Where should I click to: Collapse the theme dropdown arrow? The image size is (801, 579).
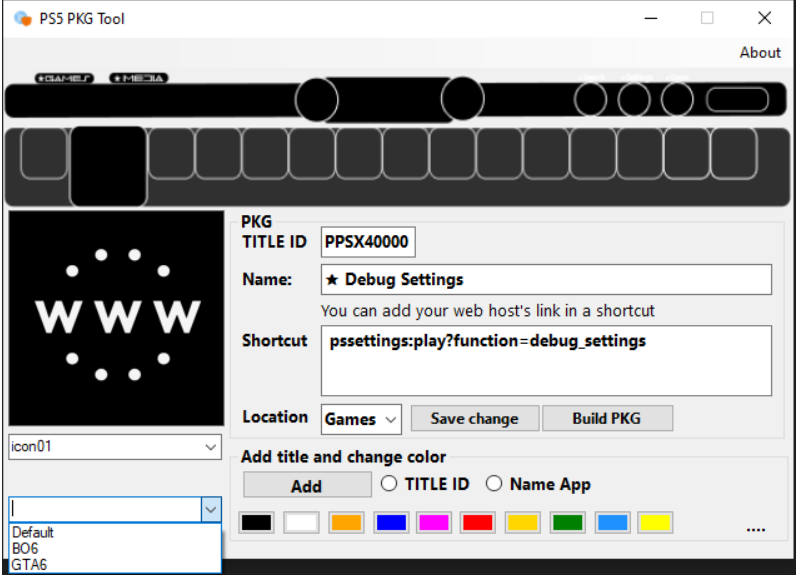coord(210,509)
